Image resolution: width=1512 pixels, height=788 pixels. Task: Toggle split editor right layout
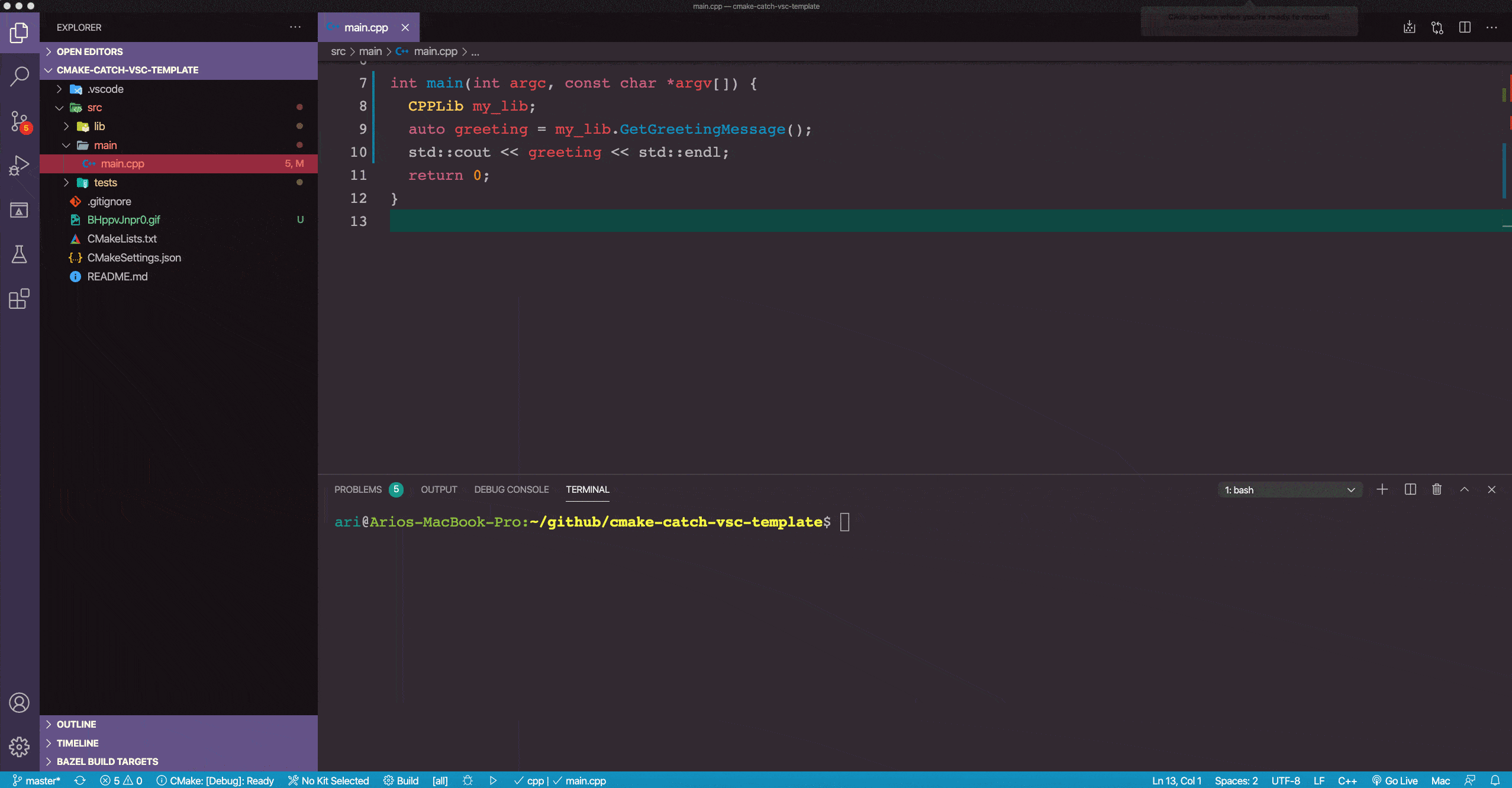tap(1465, 27)
